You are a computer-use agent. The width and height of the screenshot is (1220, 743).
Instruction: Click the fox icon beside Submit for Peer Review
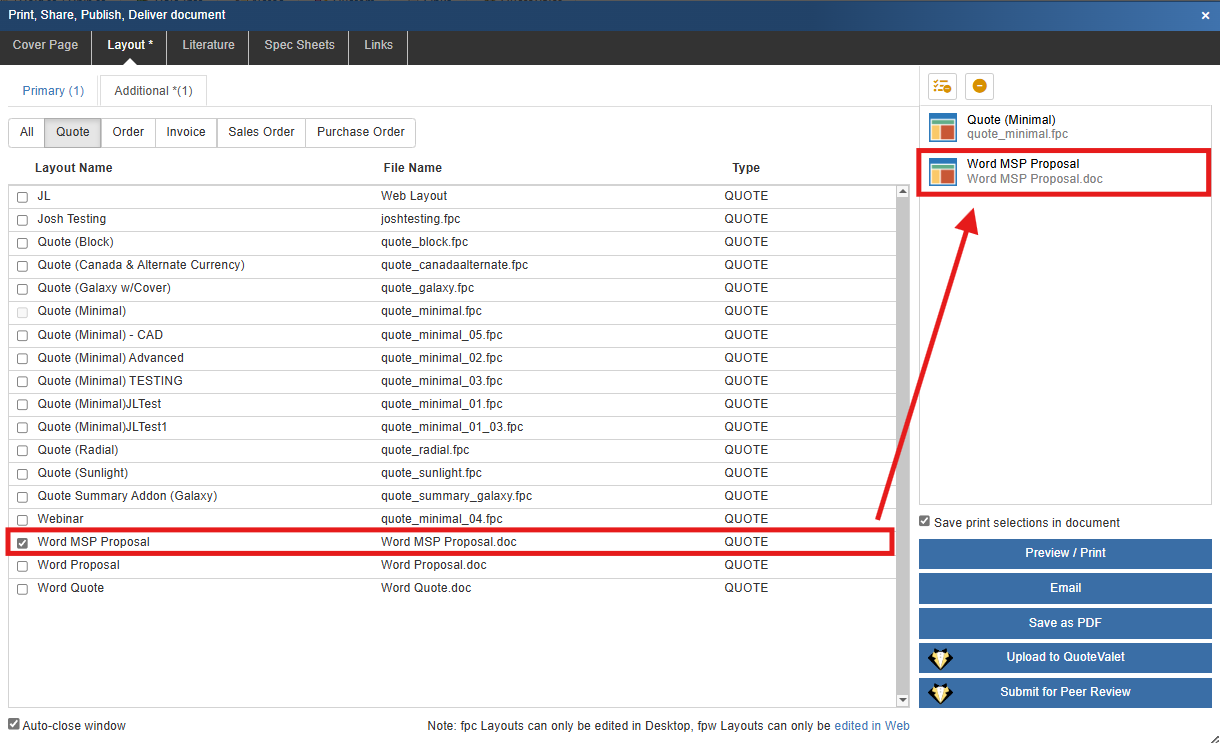940,693
